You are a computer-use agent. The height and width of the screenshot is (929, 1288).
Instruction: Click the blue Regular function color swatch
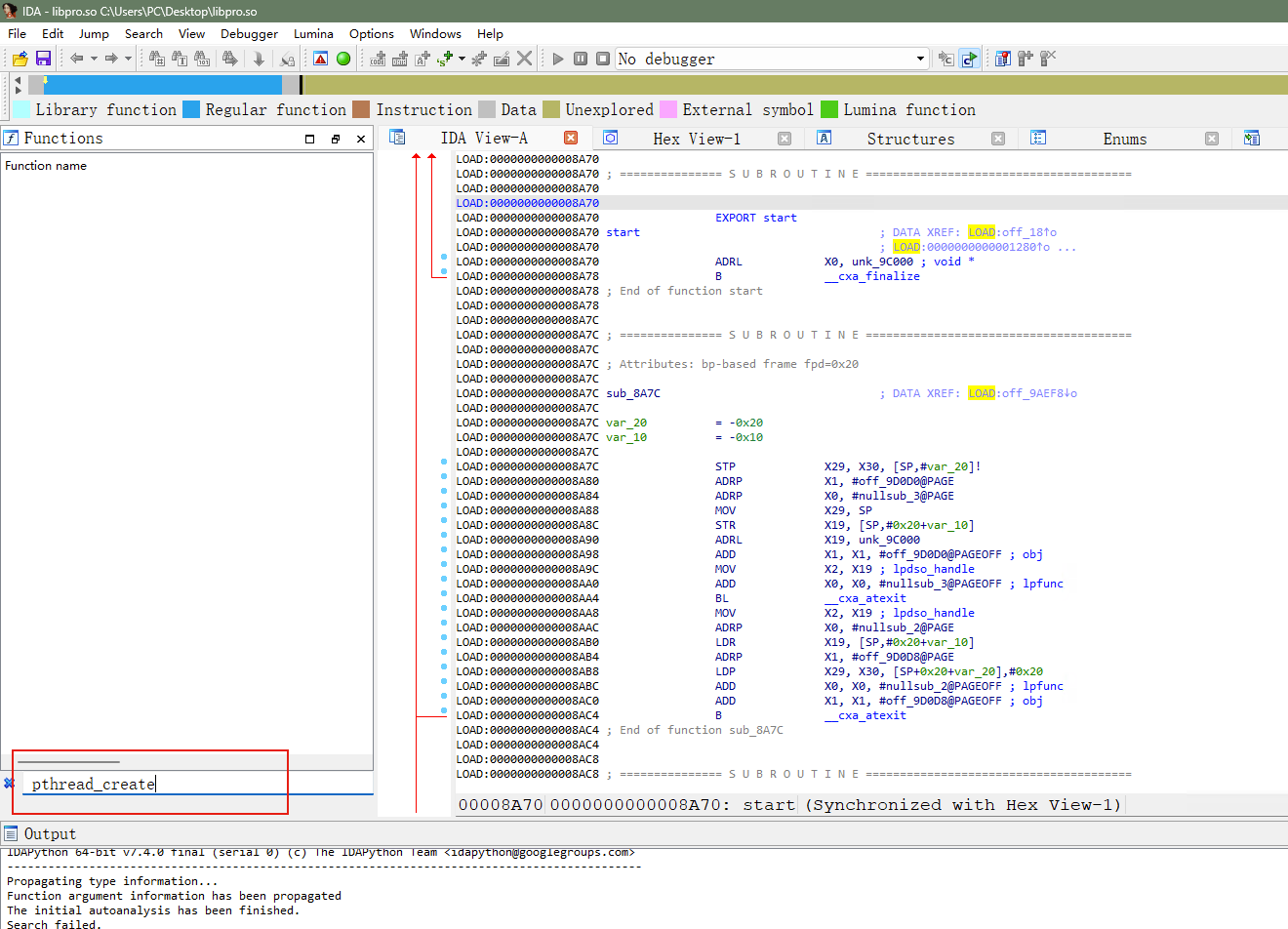pyautogui.click(x=191, y=109)
